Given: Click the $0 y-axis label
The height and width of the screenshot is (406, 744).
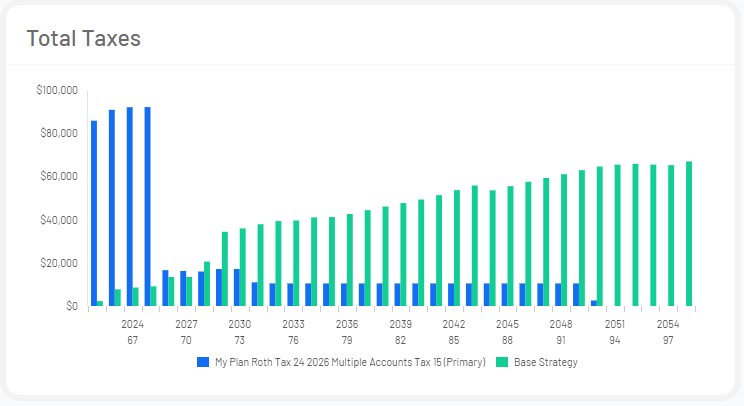Looking at the screenshot, I should 70,306.
